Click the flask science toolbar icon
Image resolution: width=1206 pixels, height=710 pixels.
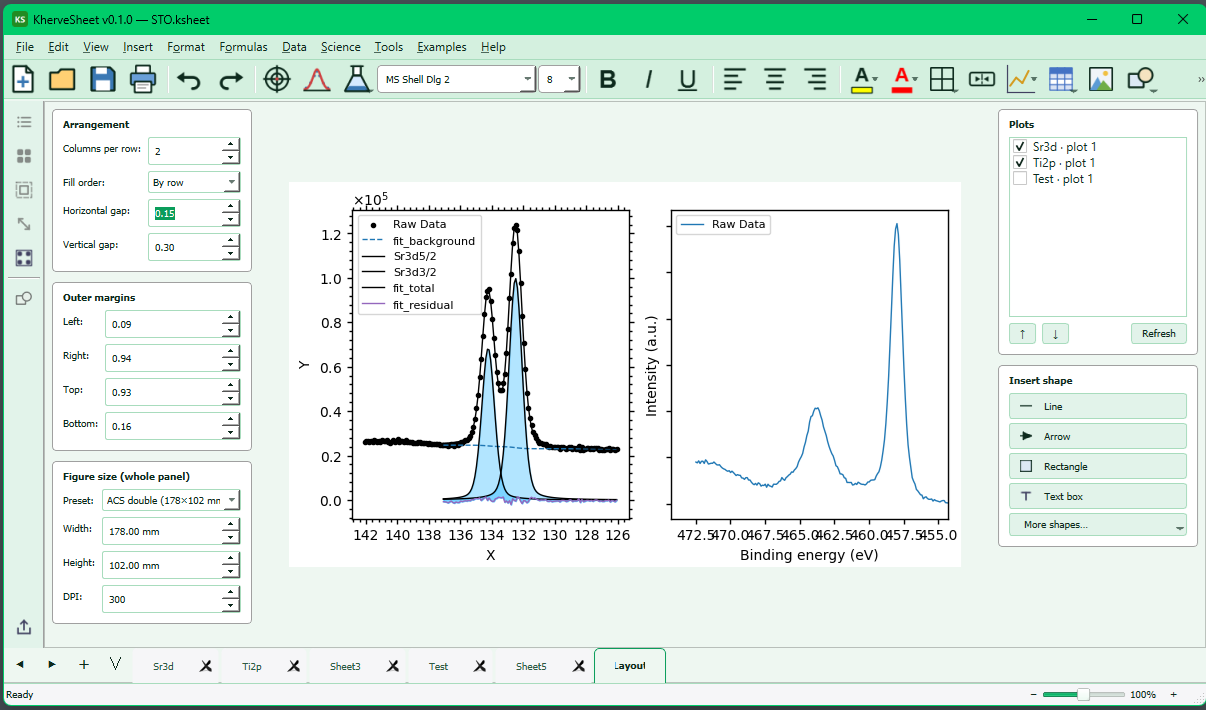pos(357,79)
